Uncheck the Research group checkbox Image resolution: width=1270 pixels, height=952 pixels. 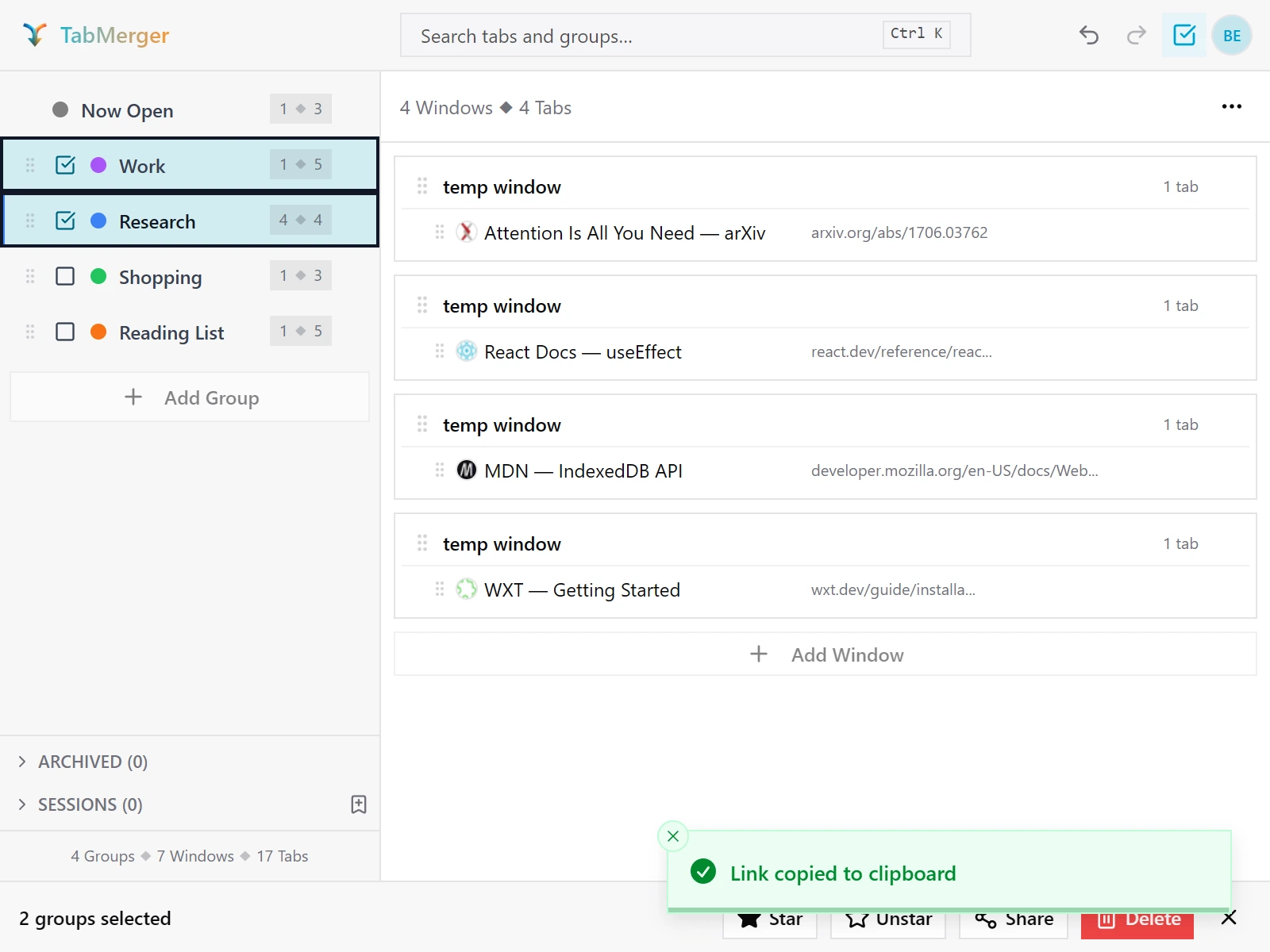(65, 221)
